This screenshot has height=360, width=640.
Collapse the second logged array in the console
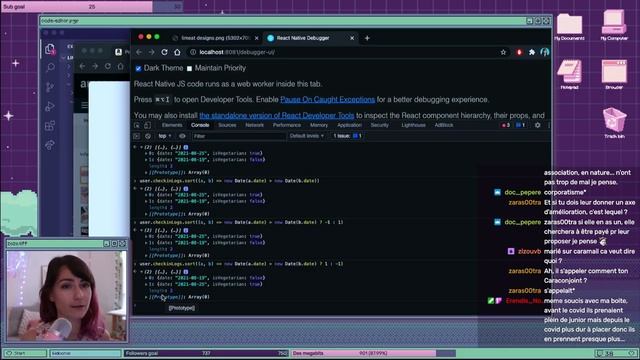pos(141,189)
